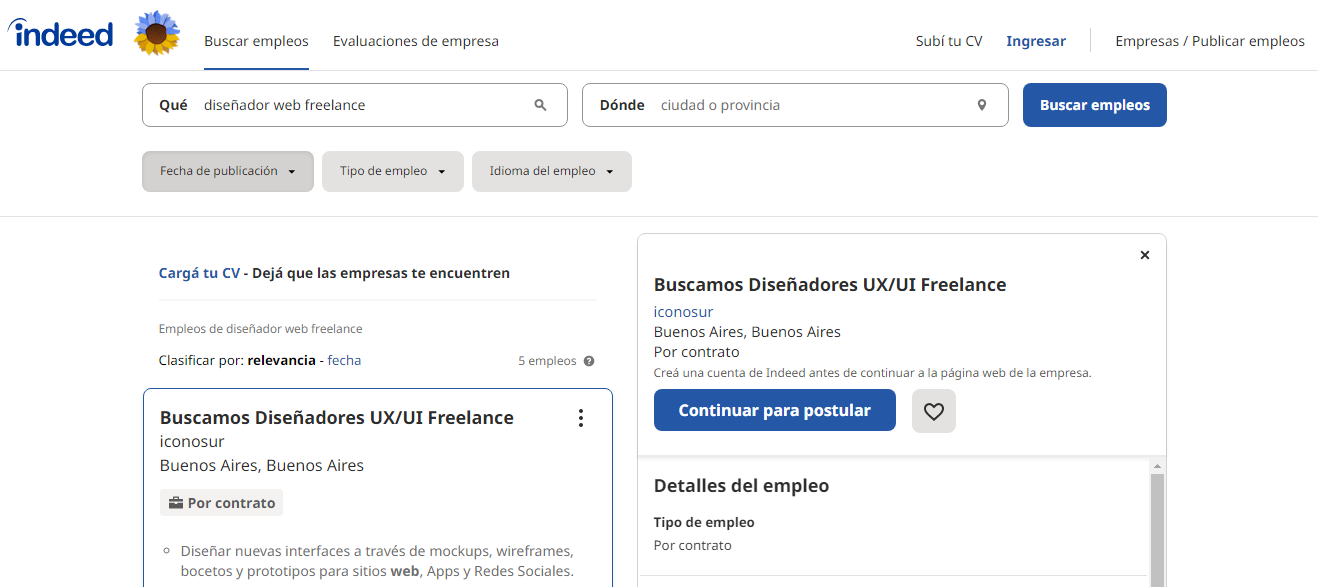Click the Indeed logo
Viewport: 1318px width, 587px height.
pyautogui.click(x=60, y=32)
